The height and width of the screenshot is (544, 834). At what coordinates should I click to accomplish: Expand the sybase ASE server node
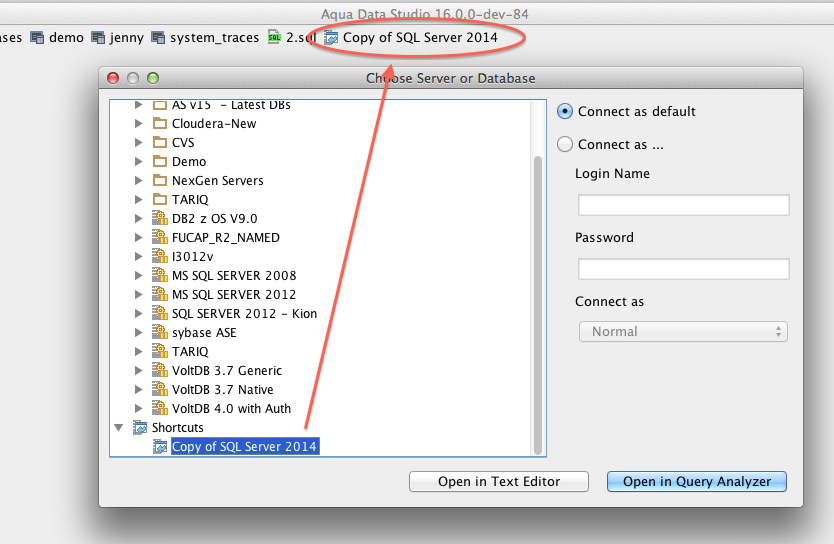(x=138, y=332)
